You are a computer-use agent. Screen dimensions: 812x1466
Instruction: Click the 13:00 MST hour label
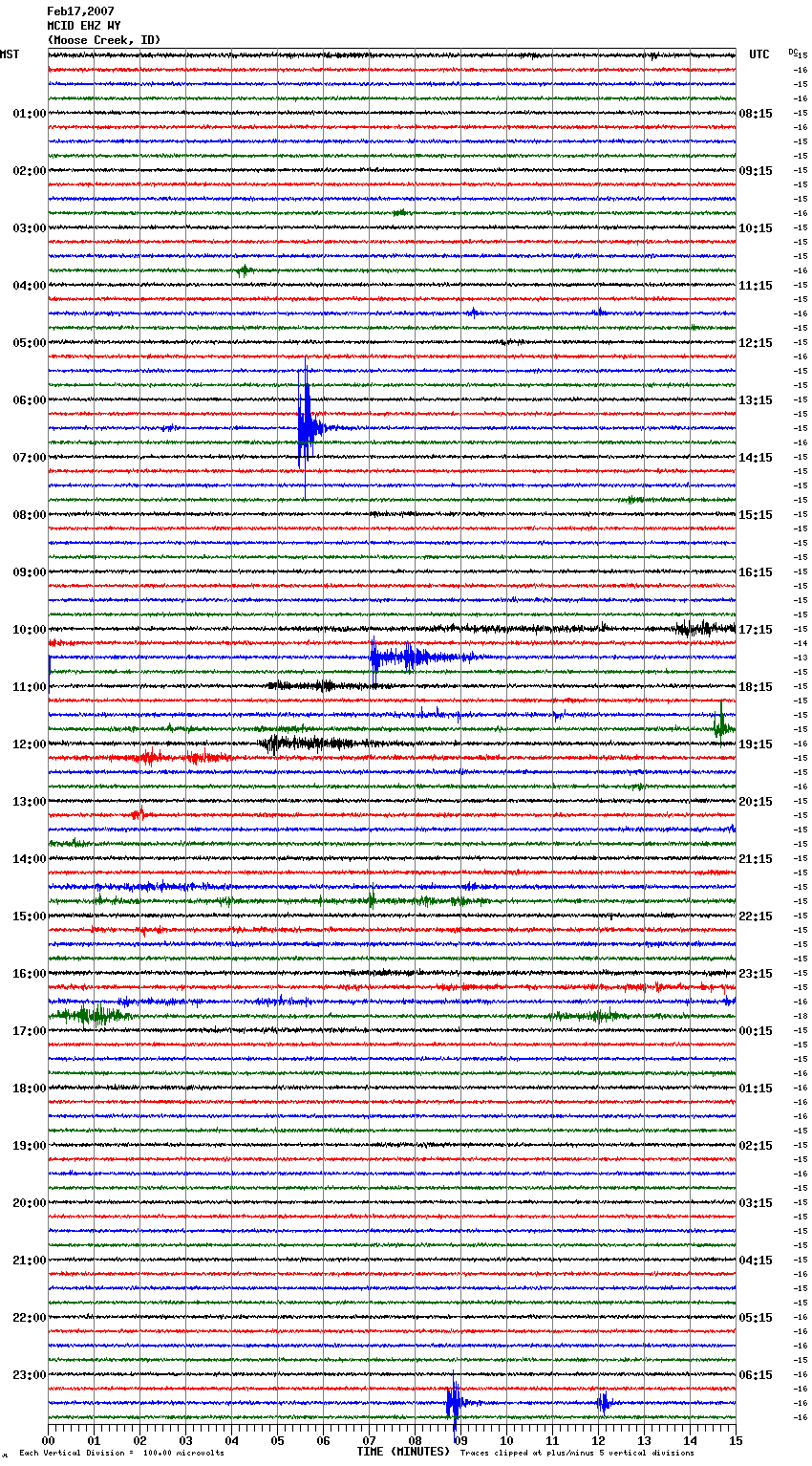tap(30, 802)
